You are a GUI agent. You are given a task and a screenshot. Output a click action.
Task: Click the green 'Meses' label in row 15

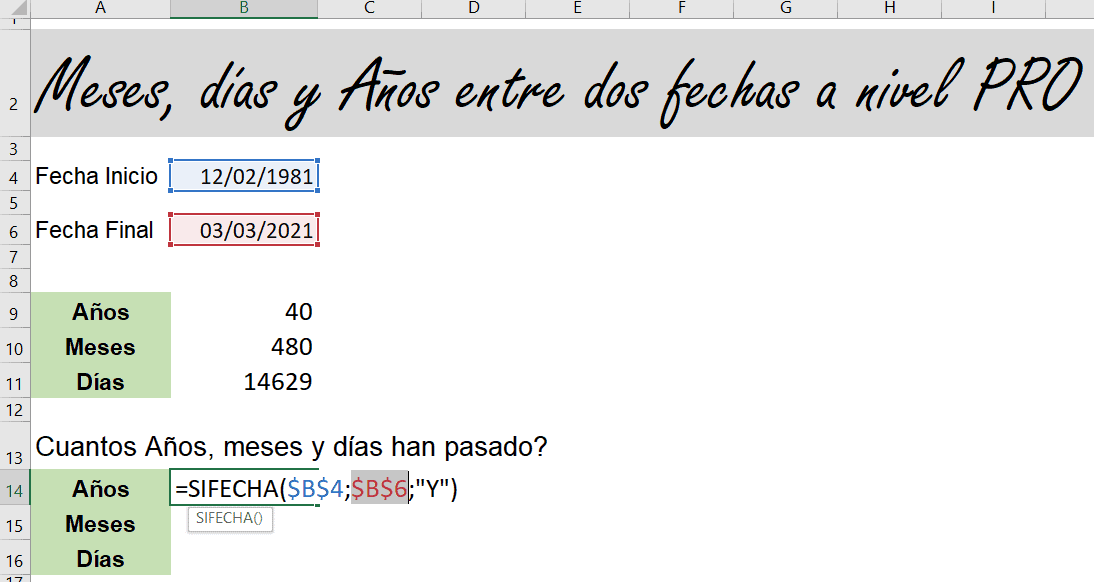[x=100, y=523]
